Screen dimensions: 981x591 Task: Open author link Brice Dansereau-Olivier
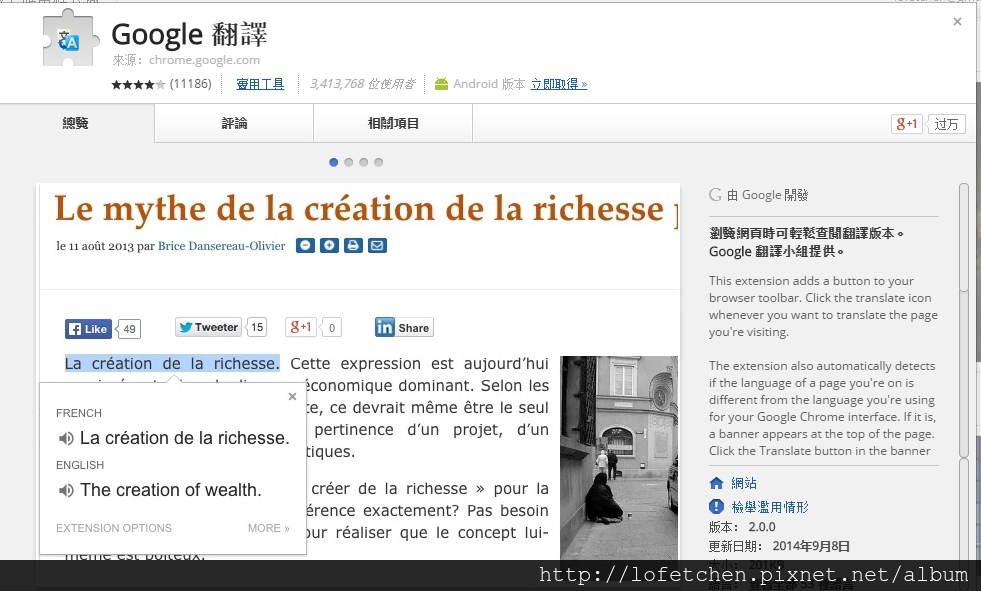tap(221, 246)
